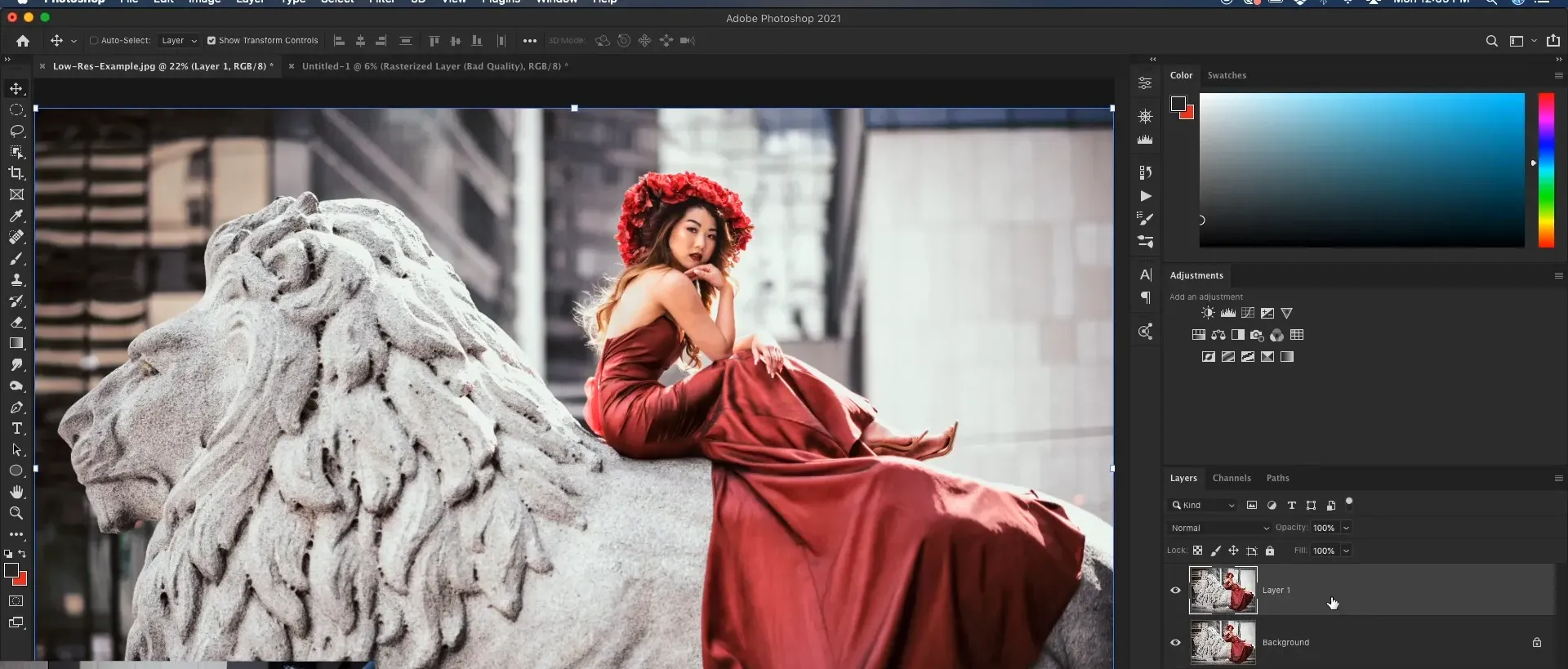Select the Path Selection tool

[16, 449]
